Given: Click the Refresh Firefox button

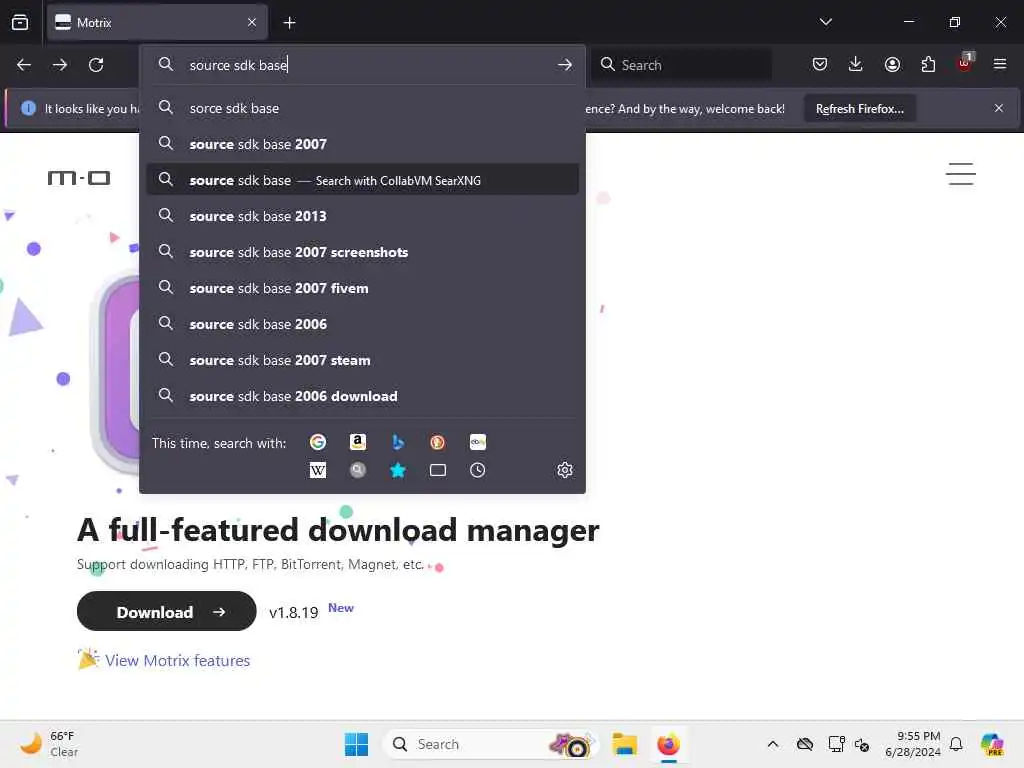Looking at the screenshot, I should (x=859, y=108).
